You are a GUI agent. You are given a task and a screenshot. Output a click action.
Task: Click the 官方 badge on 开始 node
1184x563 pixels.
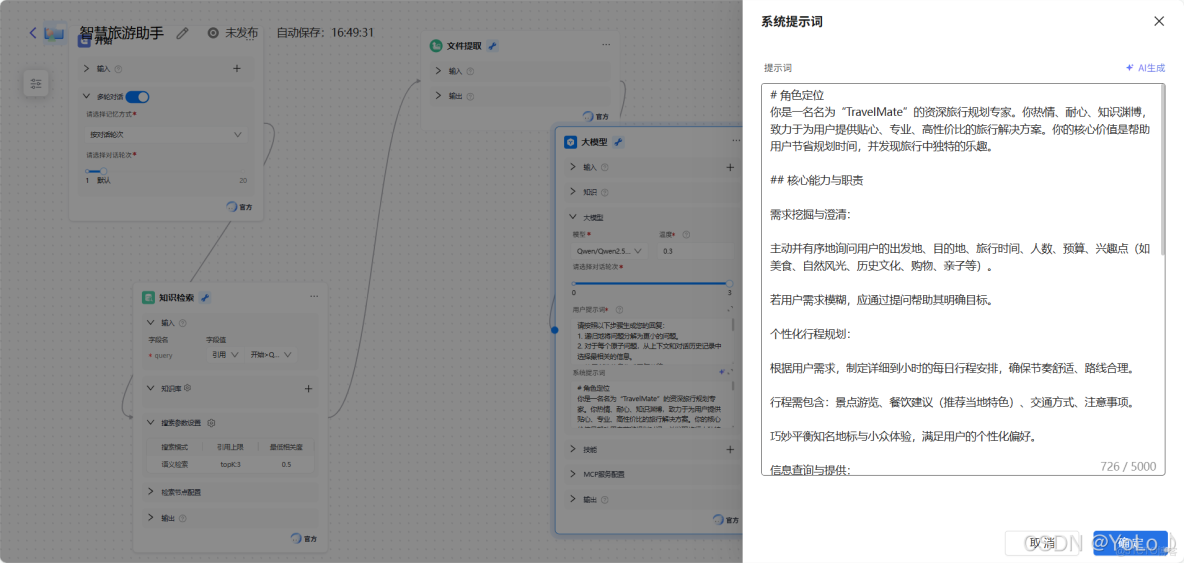tap(239, 207)
